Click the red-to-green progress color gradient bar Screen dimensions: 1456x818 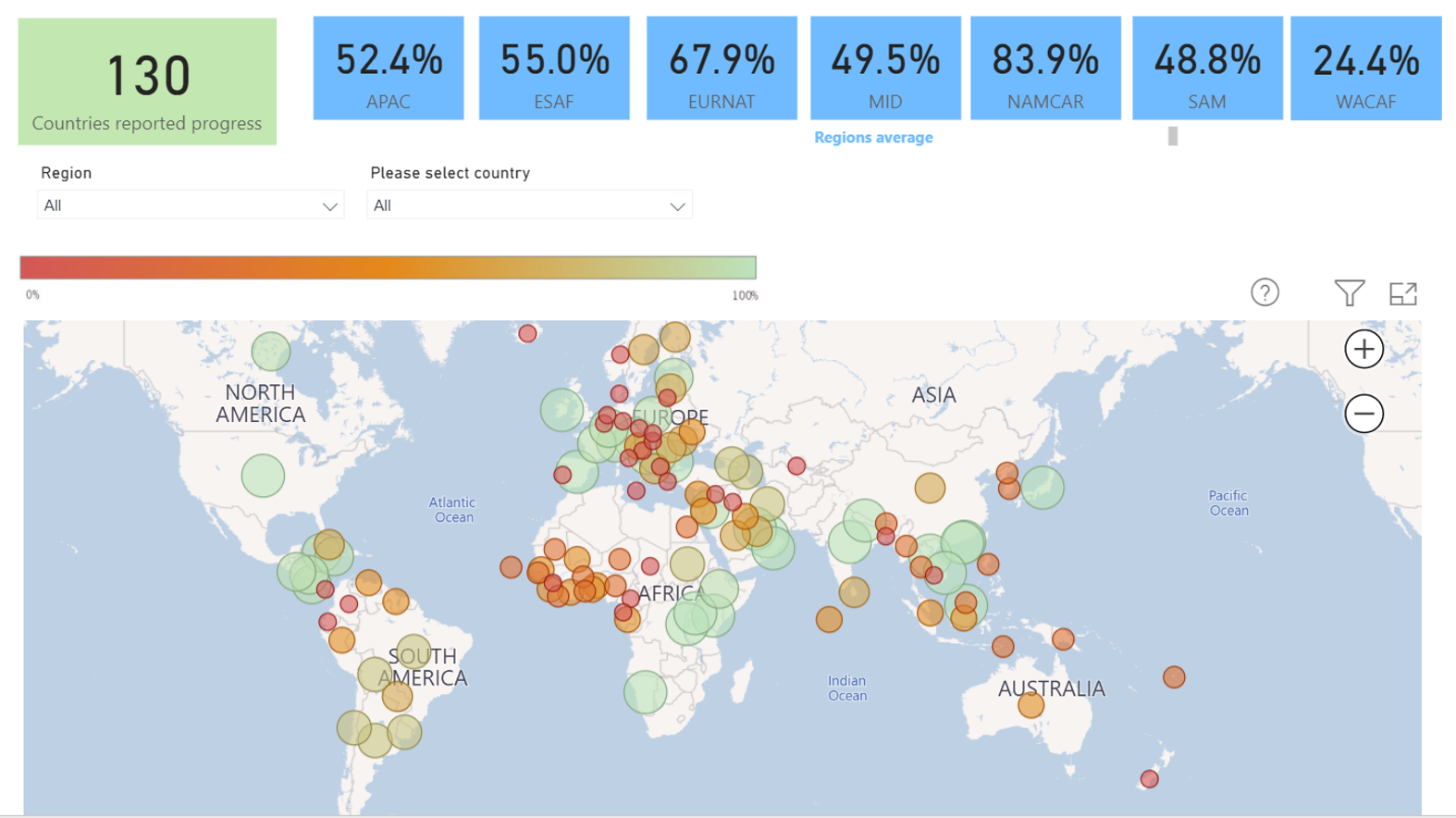[x=388, y=267]
